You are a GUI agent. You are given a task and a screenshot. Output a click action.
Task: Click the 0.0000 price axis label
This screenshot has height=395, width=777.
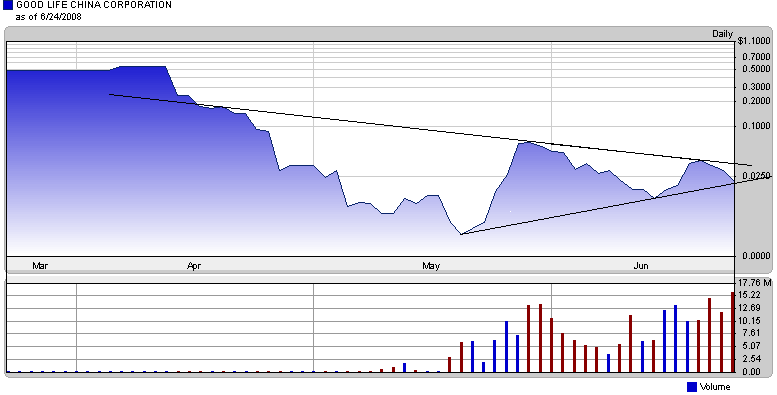pyautogui.click(x=757, y=256)
